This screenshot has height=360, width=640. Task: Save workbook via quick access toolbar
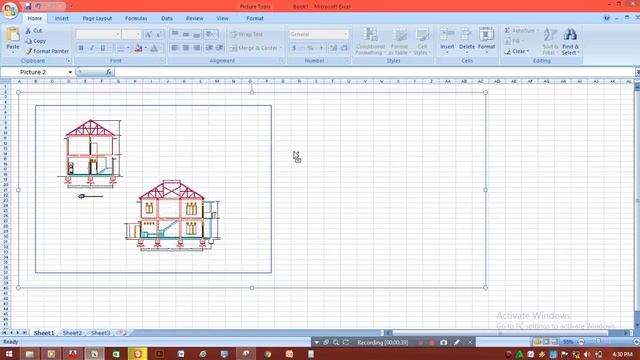coord(28,6)
